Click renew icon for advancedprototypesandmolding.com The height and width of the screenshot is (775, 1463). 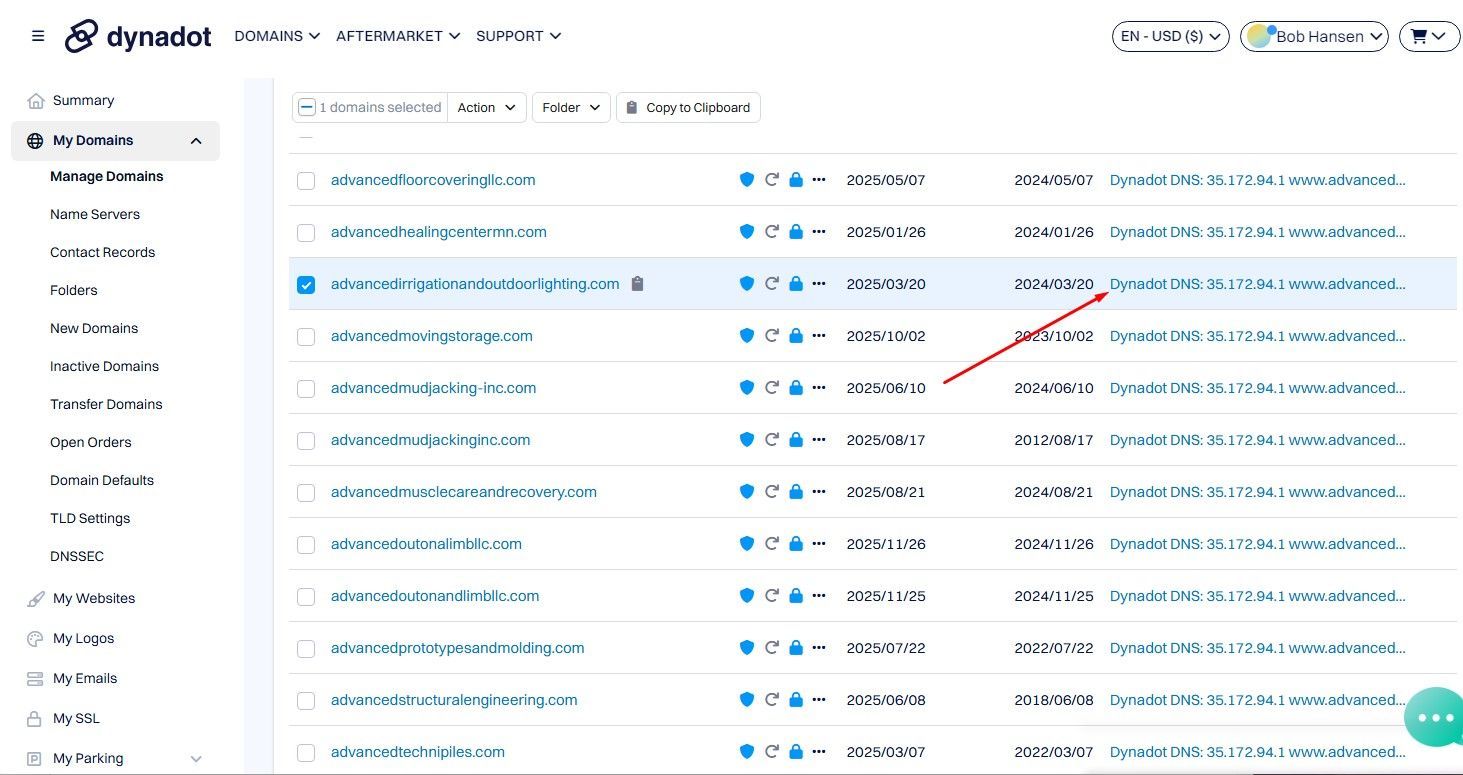pos(772,648)
